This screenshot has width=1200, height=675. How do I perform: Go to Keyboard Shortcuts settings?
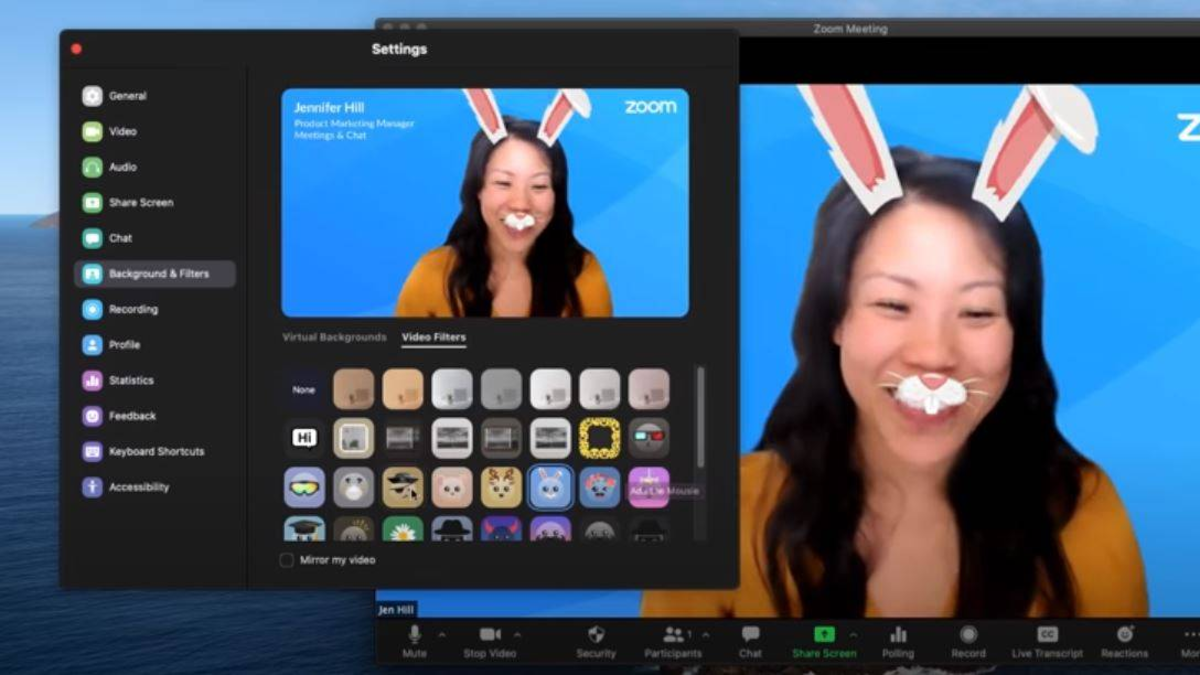tap(155, 451)
